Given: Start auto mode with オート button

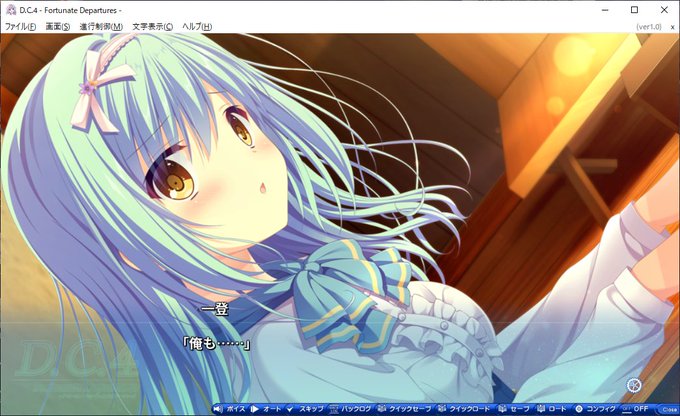Looking at the screenshot, I should (266, 409).
